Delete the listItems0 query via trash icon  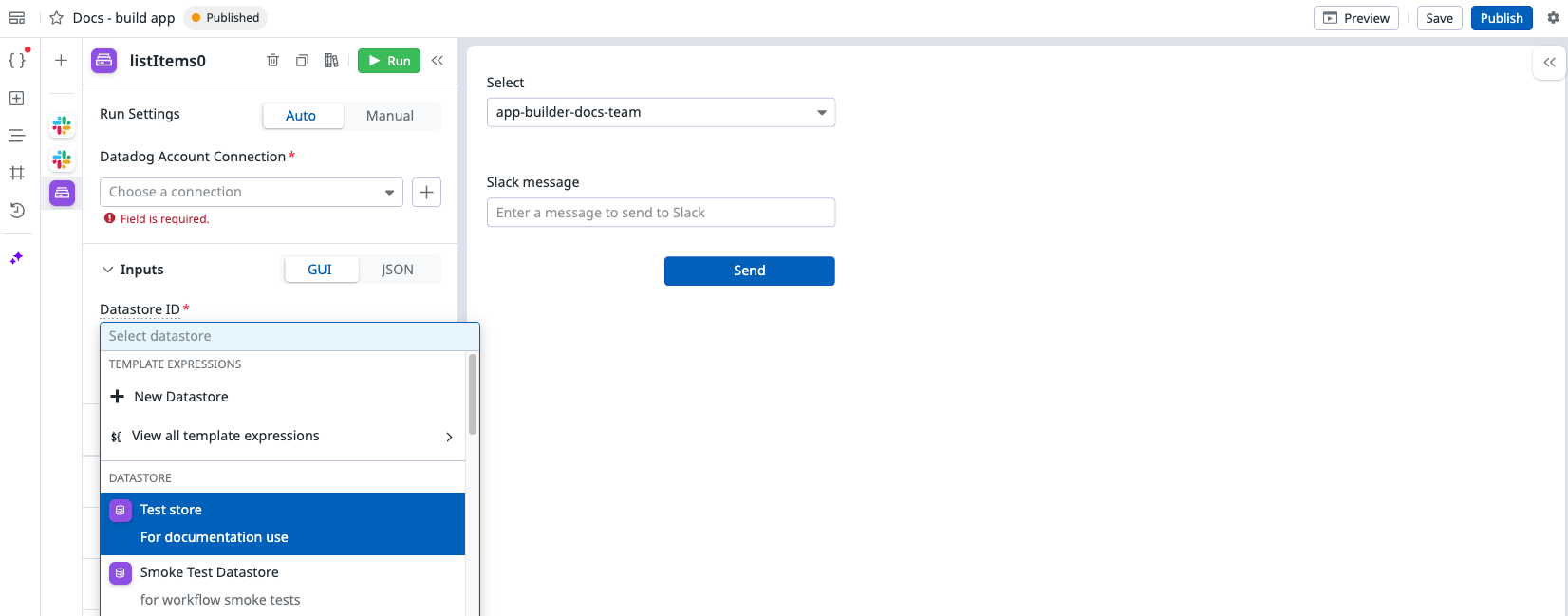pyautogui.click(x=272, y=61)
